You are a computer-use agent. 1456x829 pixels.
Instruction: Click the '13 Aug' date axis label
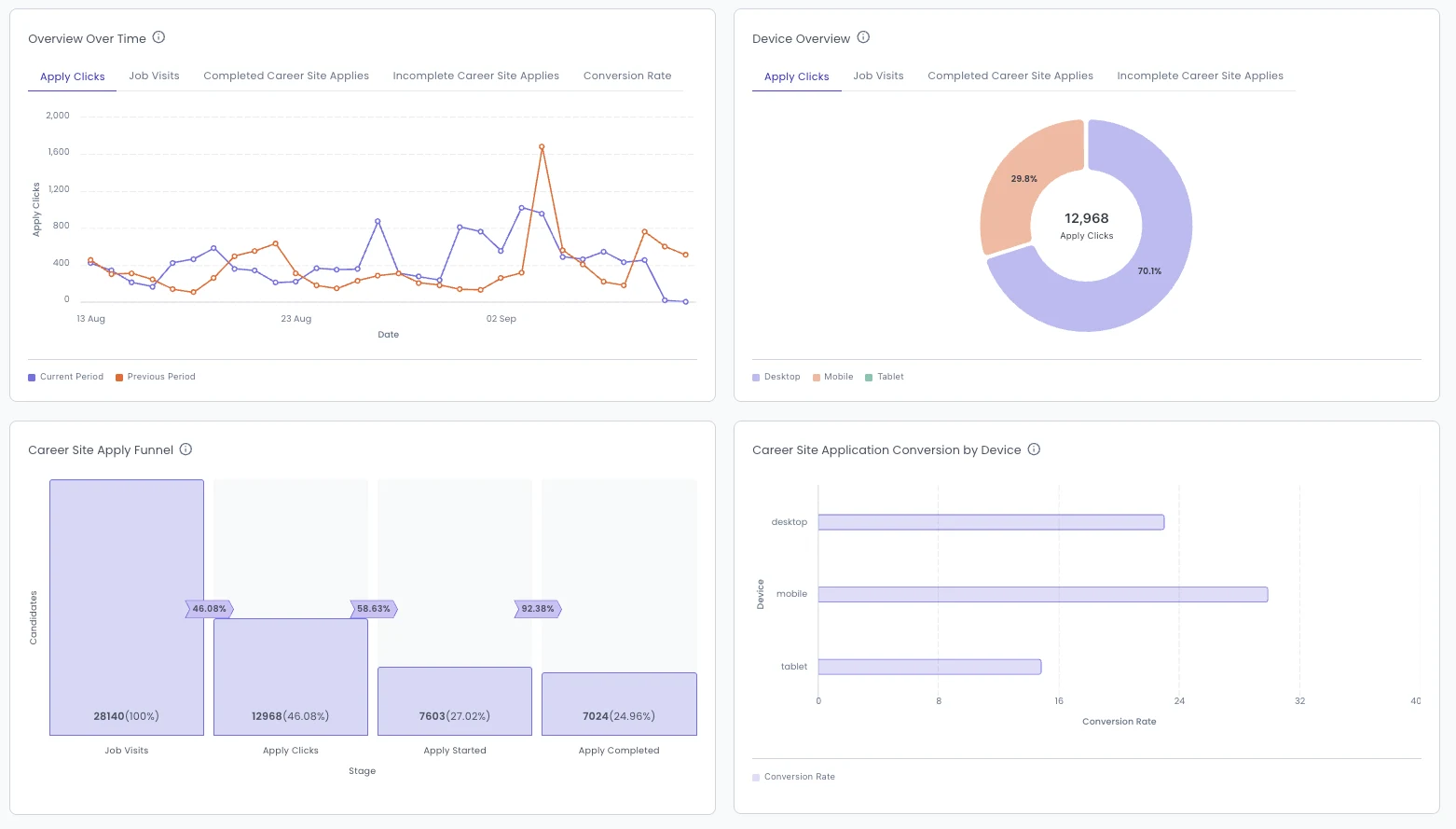click(x=90, y=319)
